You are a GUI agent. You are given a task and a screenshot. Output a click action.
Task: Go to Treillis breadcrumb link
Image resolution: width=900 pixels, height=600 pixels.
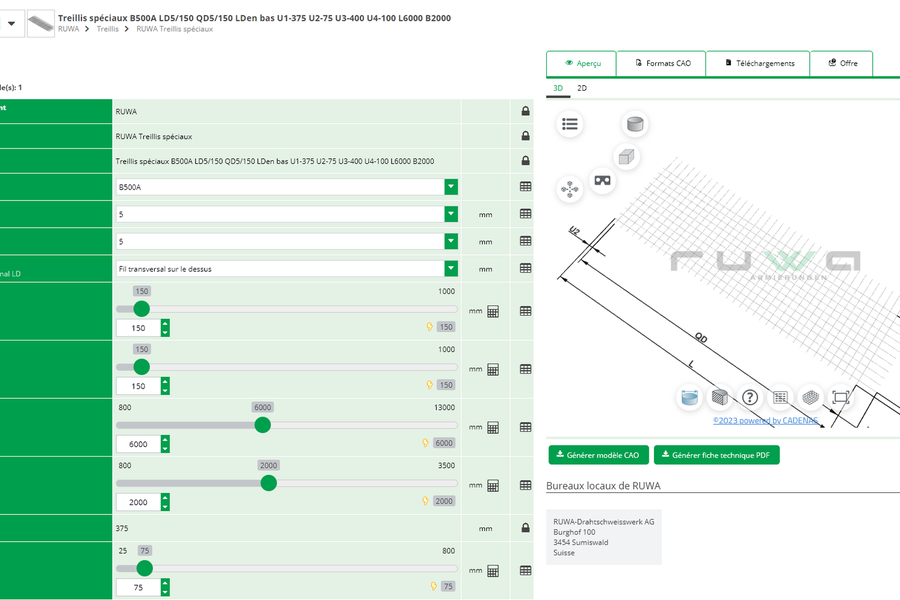tap(107, 29)
